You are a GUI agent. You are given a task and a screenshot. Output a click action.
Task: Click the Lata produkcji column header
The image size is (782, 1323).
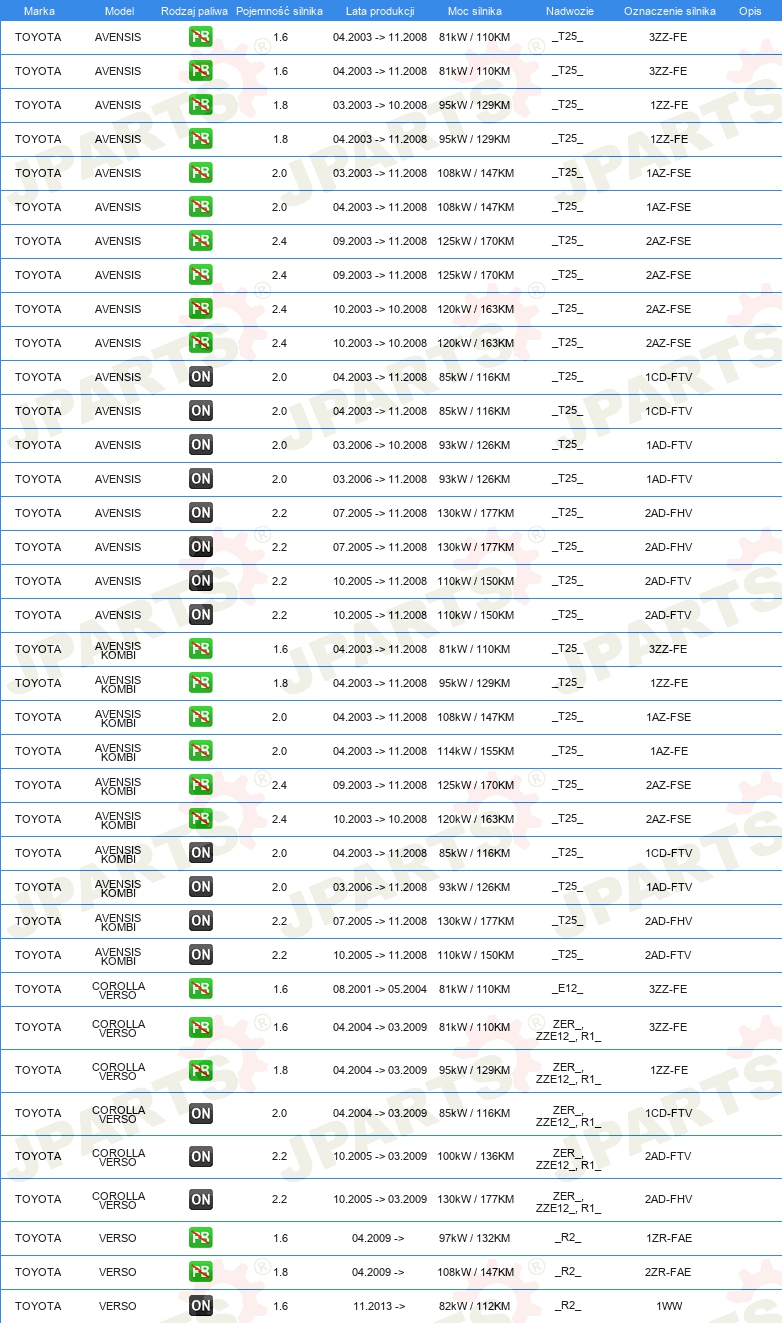point(380,11)
